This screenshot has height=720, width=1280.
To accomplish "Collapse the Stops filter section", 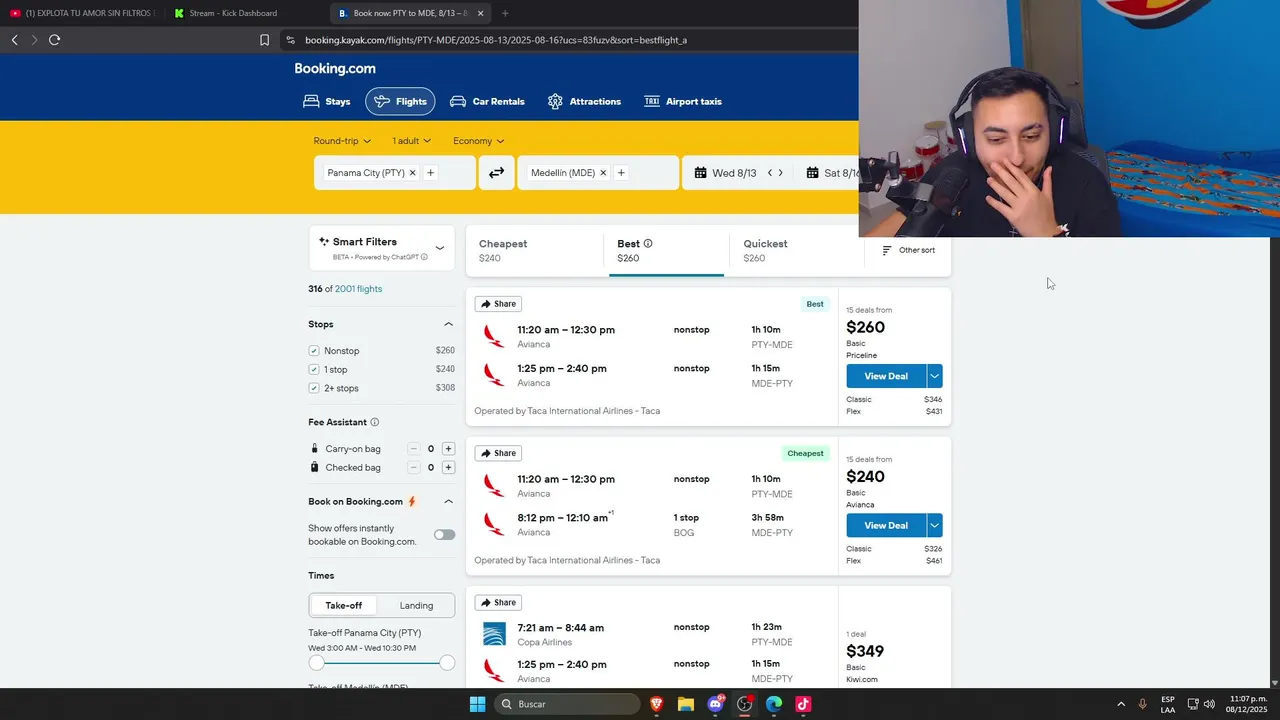I will pos(448,324).
